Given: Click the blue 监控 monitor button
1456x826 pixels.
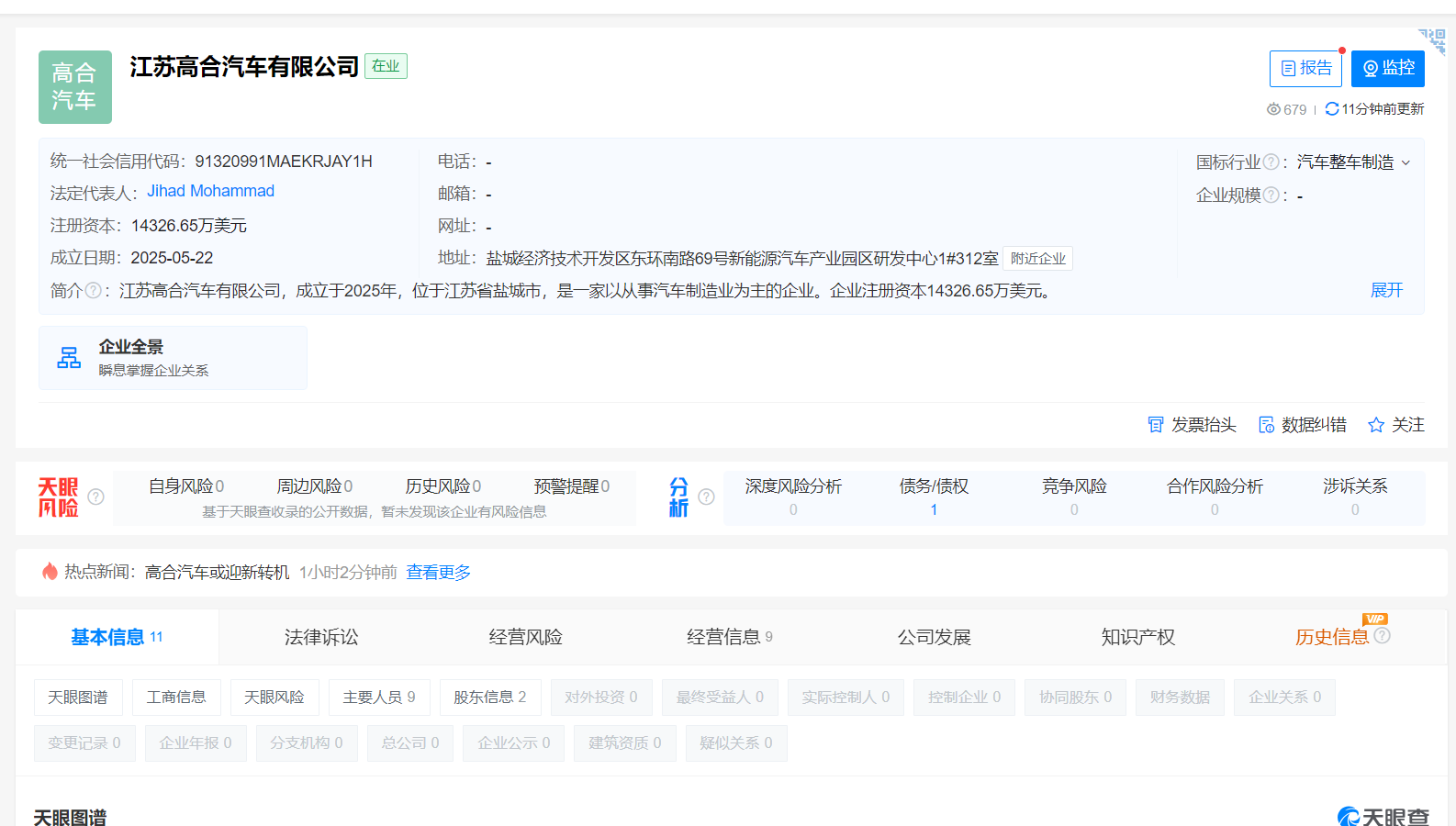Looking at the screenshot, I should [1387, 69].
